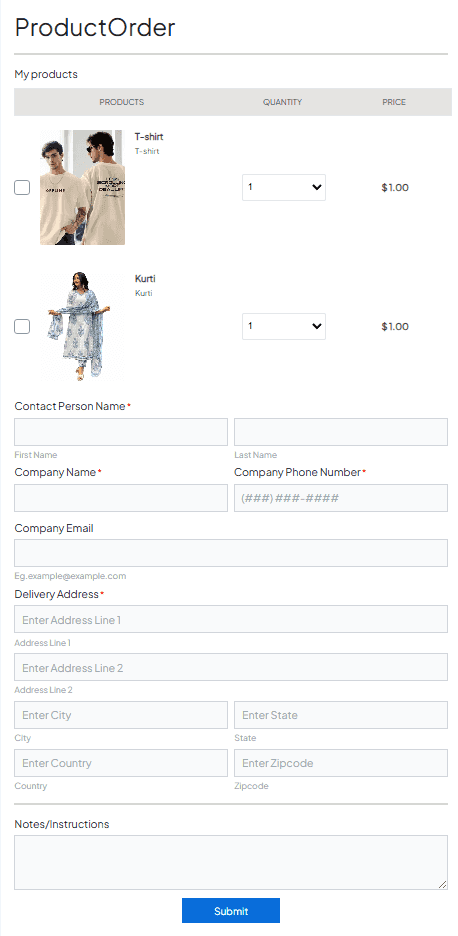Screen dimensions: 458x936
Task: Click the Company Name input box
Action: click(121, 498)
